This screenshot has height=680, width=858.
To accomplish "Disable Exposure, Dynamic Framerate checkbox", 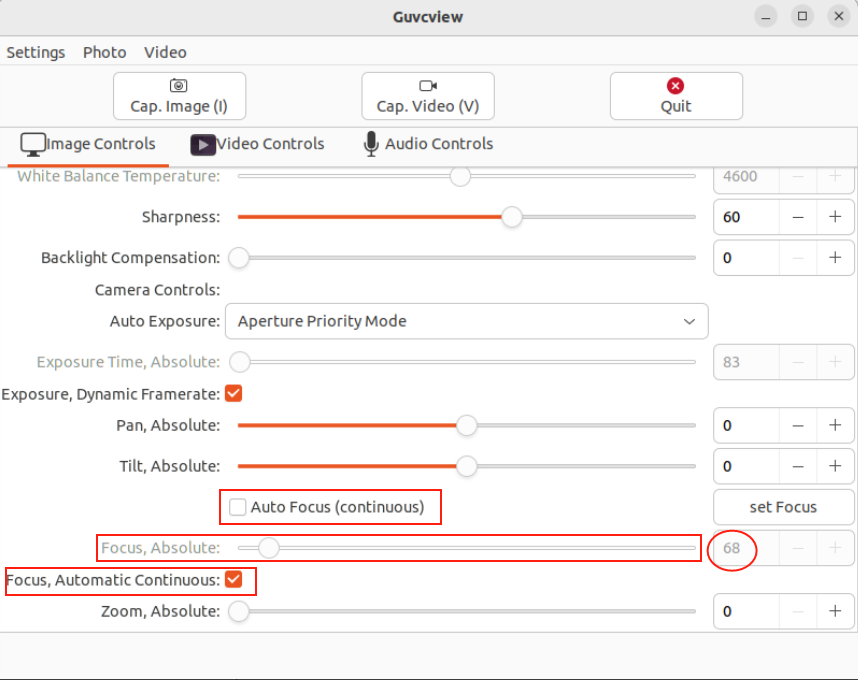I will click(234, 393).
